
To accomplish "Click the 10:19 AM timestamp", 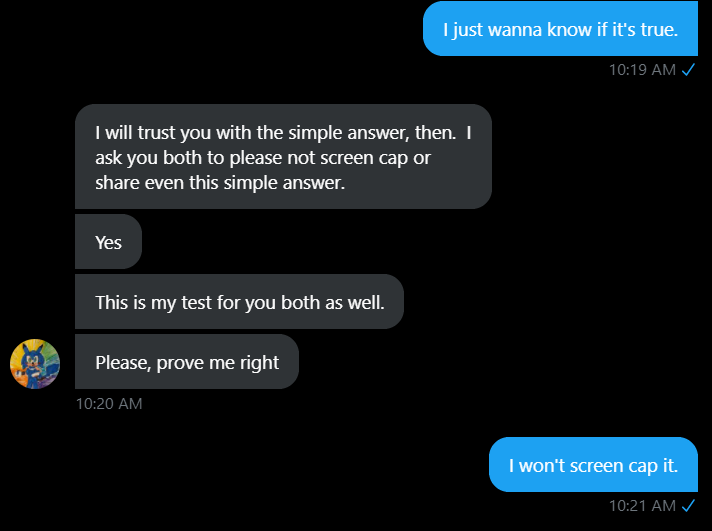I will (x=642, y=69).
